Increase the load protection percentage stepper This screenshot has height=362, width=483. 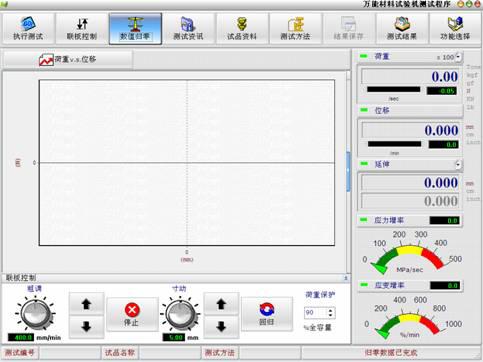point(330,311)
